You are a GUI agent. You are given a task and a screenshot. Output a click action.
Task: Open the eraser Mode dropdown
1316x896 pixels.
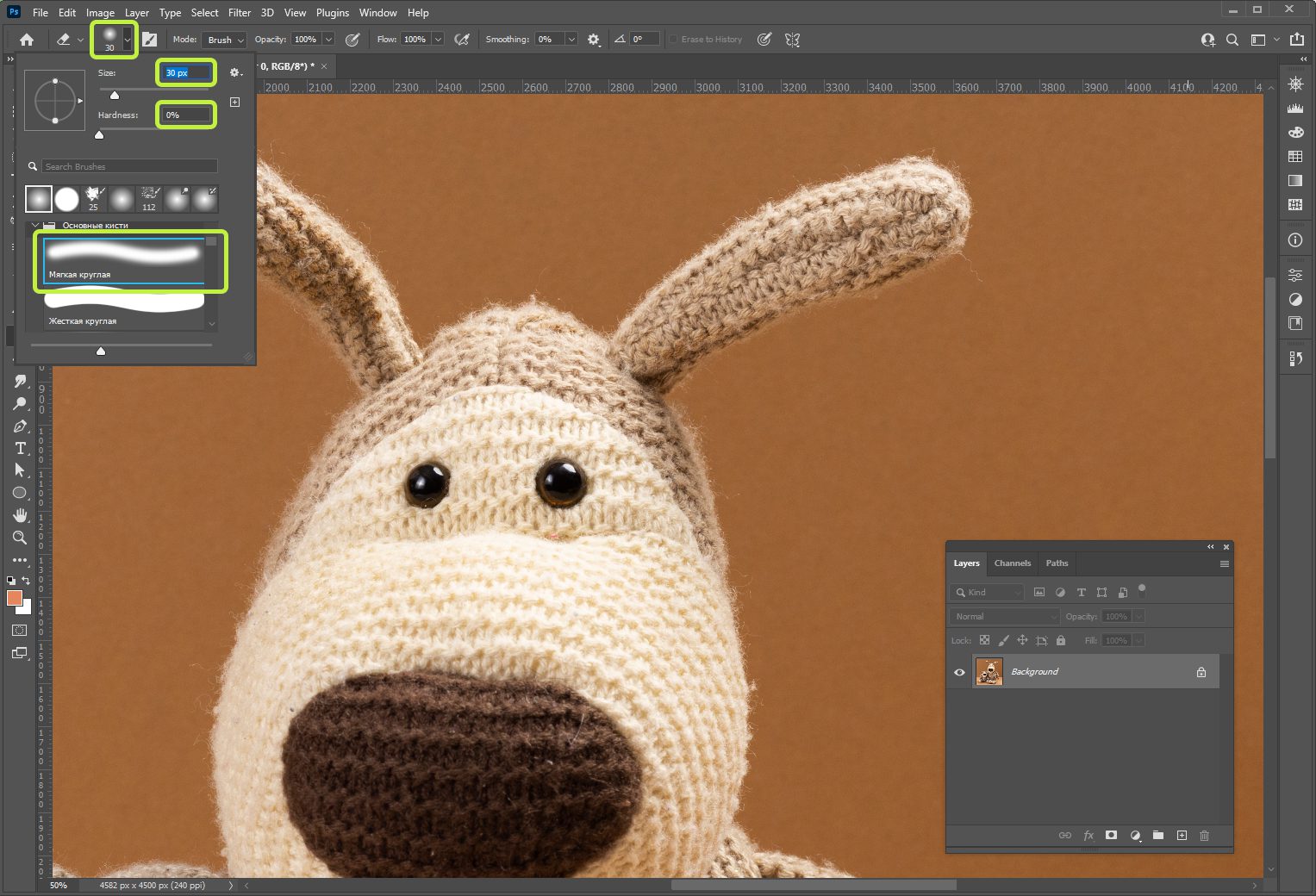(224, 40)
